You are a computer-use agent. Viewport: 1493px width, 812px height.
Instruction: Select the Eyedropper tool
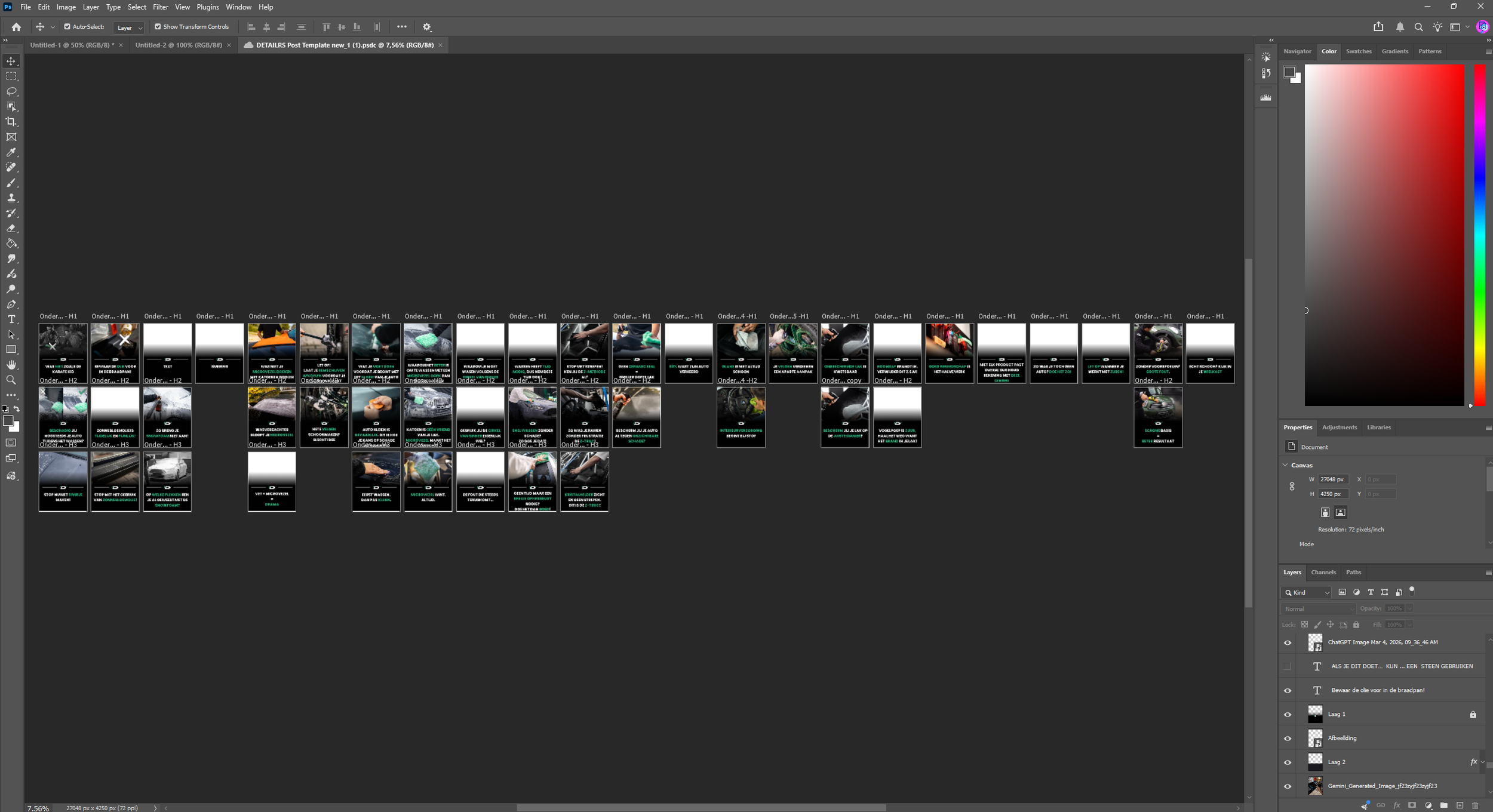coord(11,152)
